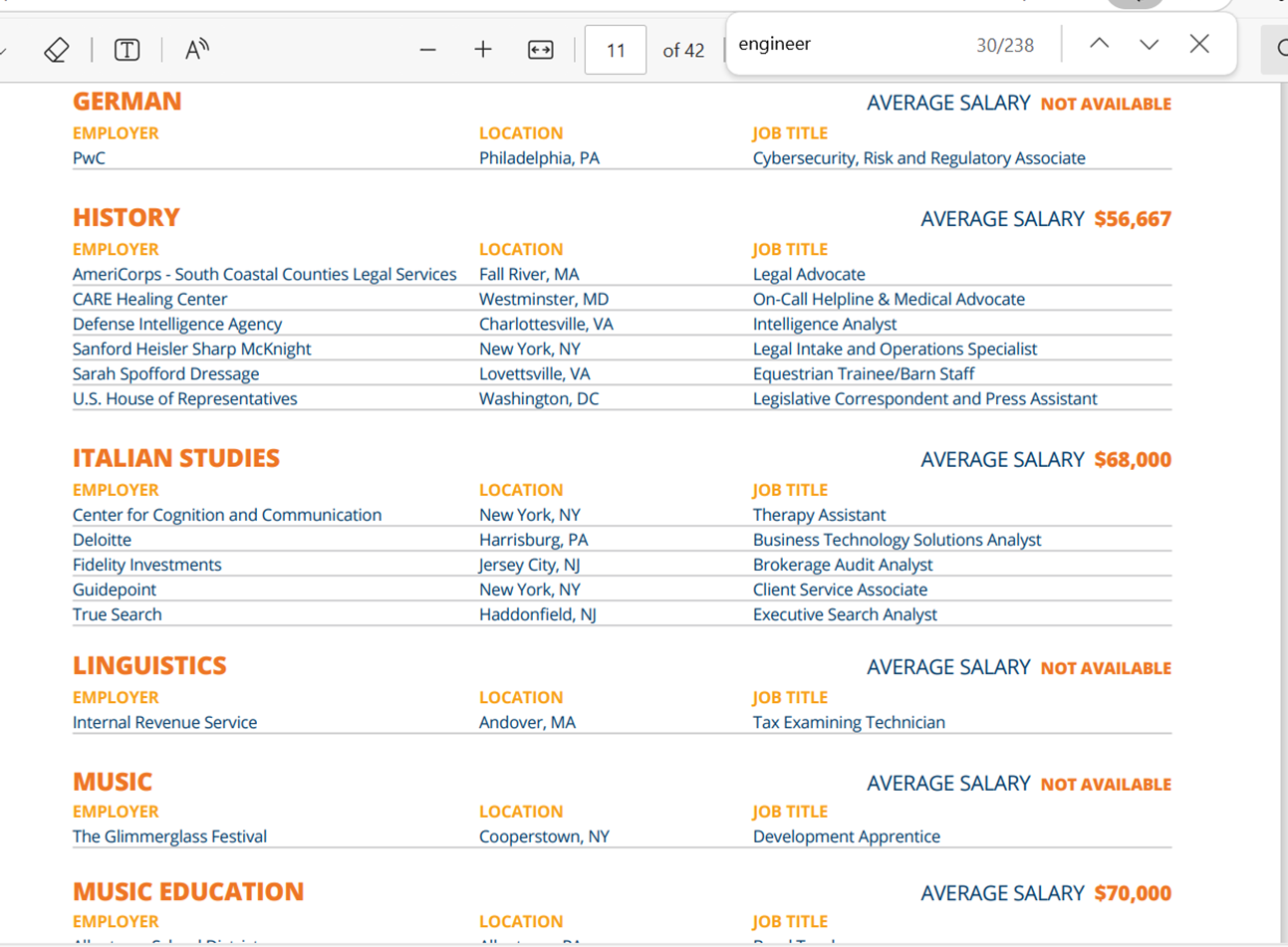Click "Legislative Correspondent and Press Assistant"
Viewport: 1288px width, 947px height.
click(x=925, y=398)
